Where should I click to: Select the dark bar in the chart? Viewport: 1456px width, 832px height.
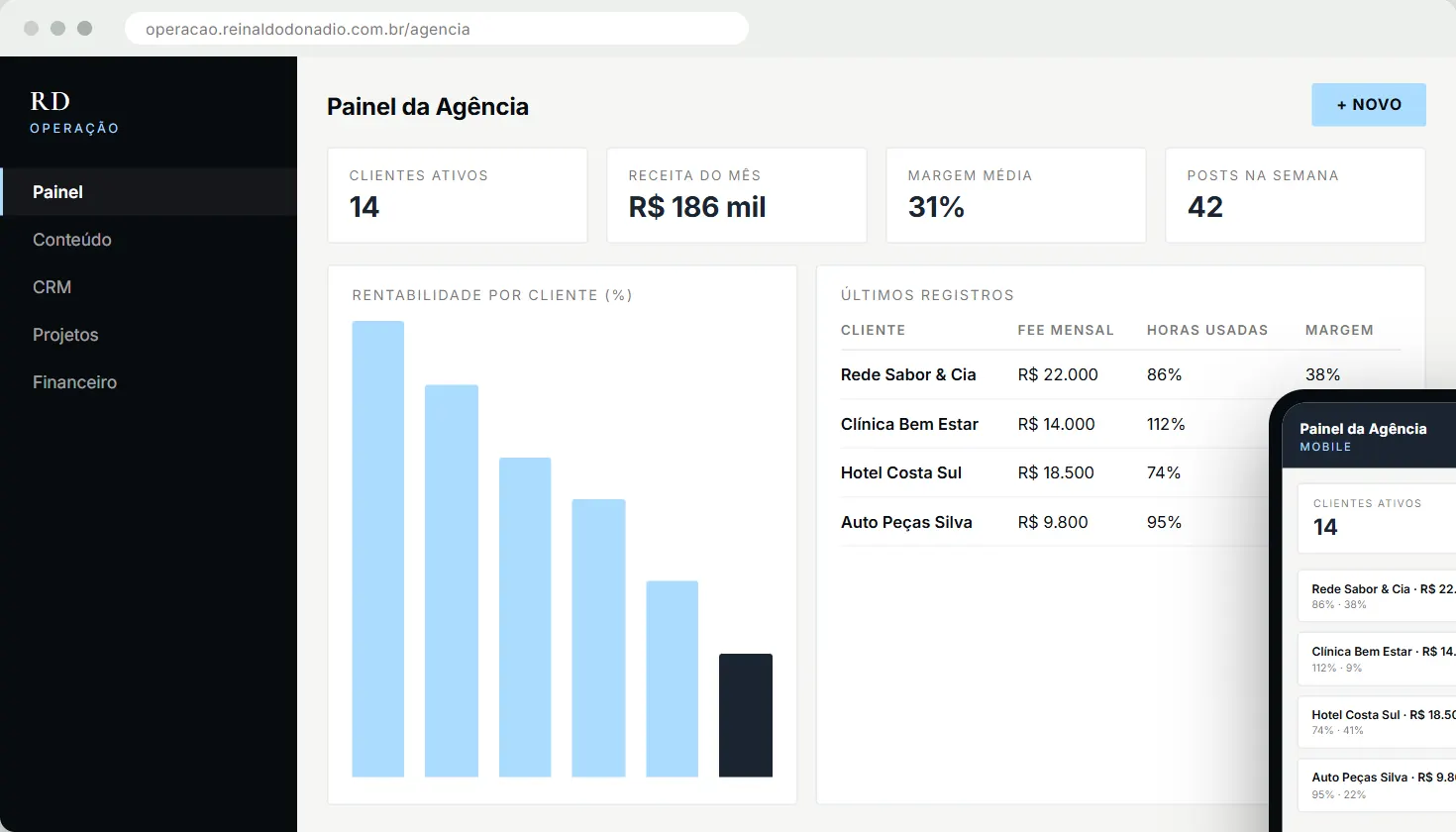pyautogui.click(x=746, y=715)
